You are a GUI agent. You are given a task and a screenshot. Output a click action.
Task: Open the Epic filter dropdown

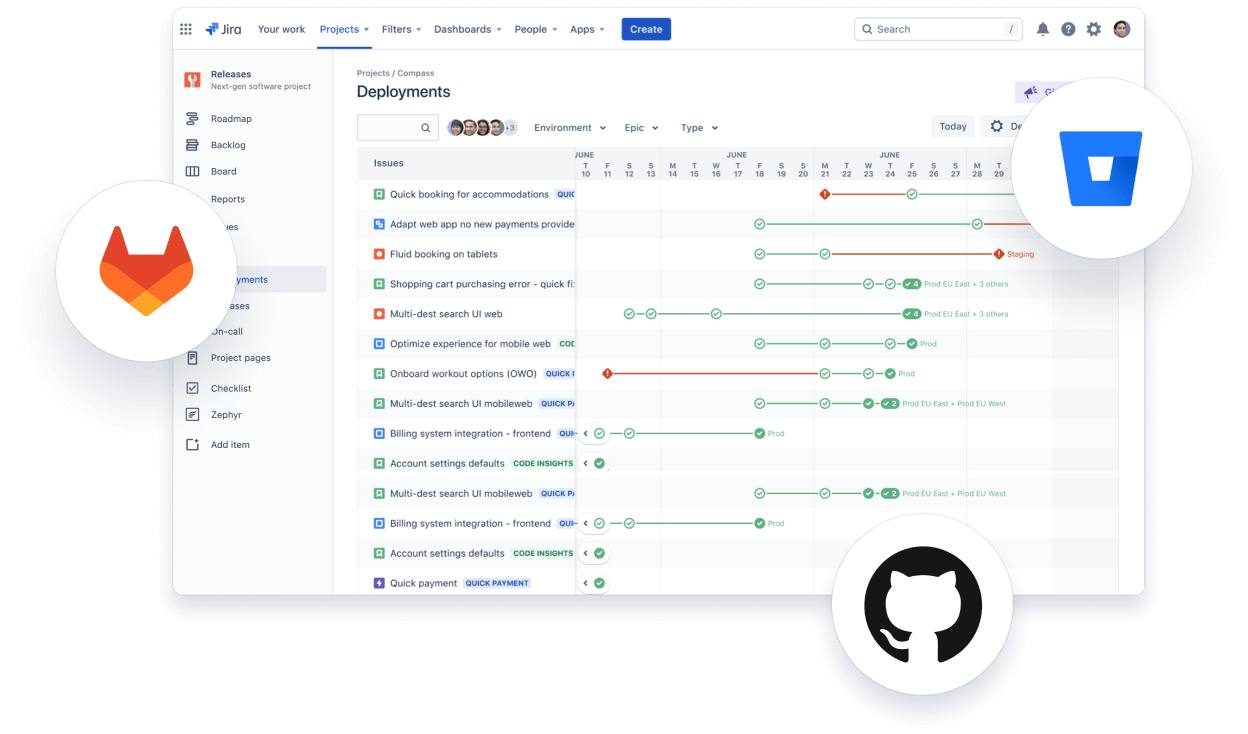tap(641, 127)
